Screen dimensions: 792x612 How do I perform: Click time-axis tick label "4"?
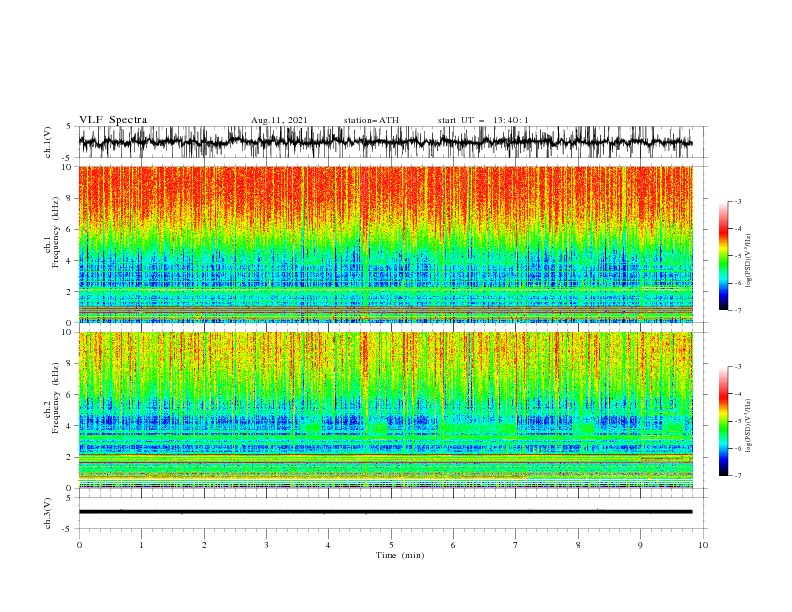tap(328, 545)
